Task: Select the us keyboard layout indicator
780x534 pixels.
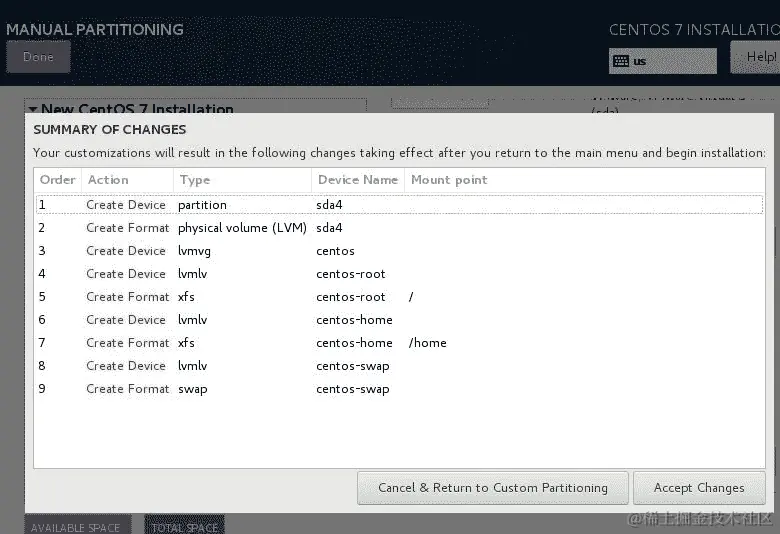Action: click(663, 61)
